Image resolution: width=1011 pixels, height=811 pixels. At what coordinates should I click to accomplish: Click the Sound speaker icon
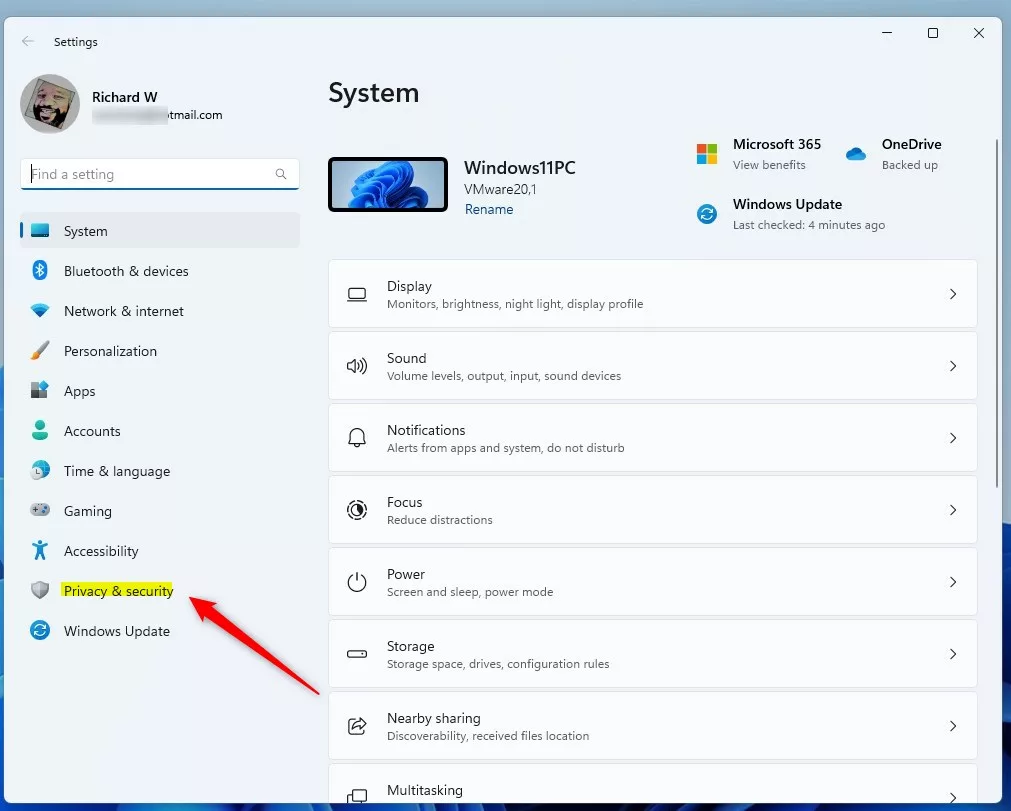(x=356, y=365)
